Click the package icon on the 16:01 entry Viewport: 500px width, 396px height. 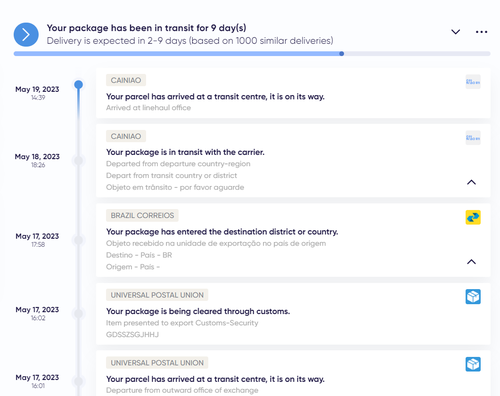pos(473,364)
